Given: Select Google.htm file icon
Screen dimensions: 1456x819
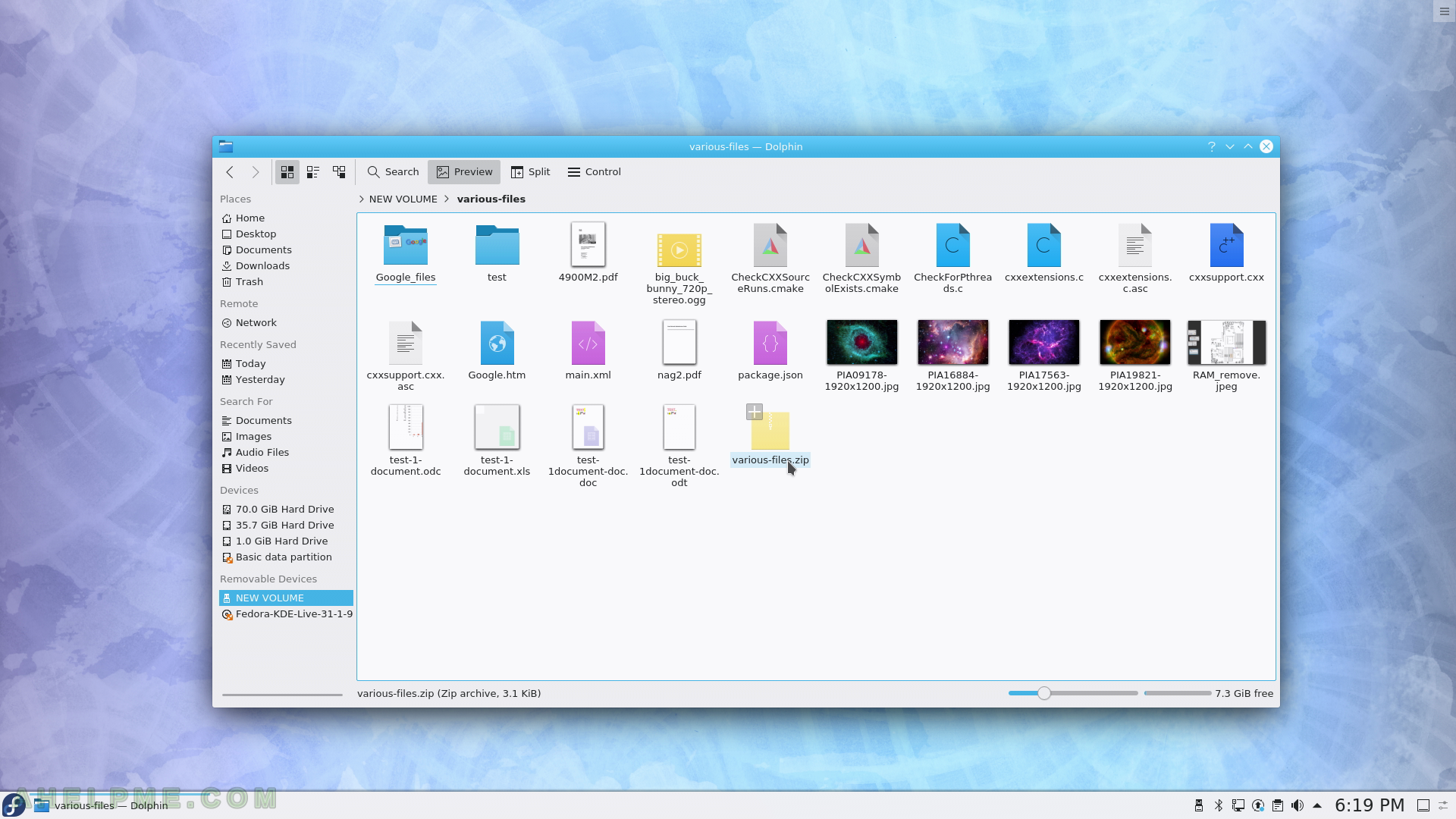Looking at the screenshot, I should [x=497, y=343].
